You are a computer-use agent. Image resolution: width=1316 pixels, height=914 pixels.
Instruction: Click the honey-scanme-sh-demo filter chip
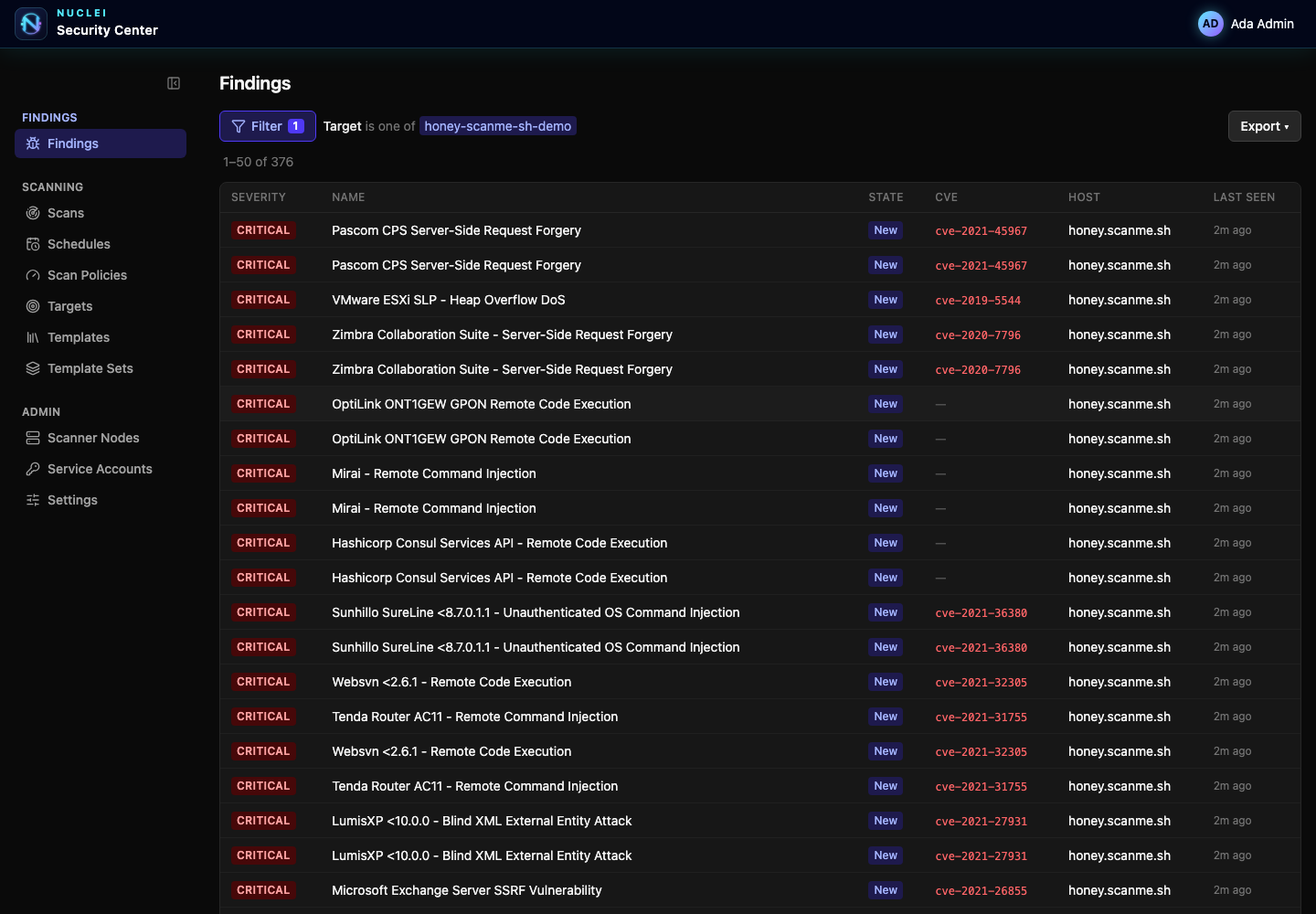click(x=498, y=126)
